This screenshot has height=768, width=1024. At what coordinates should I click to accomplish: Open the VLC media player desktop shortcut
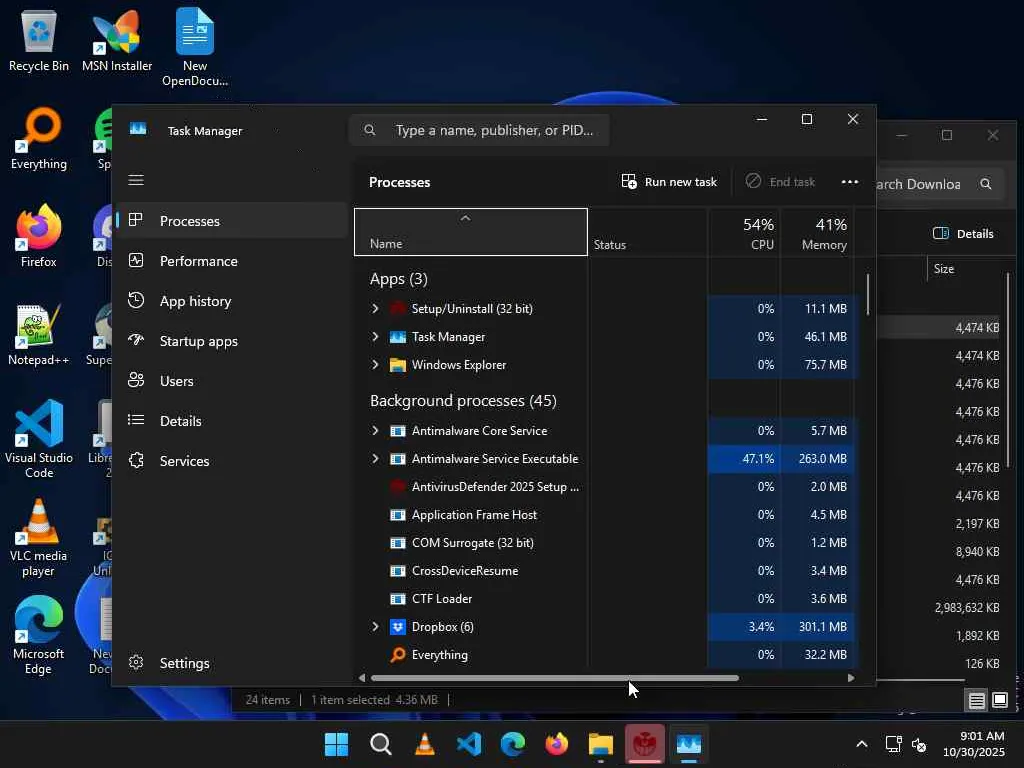pos(39,537)
